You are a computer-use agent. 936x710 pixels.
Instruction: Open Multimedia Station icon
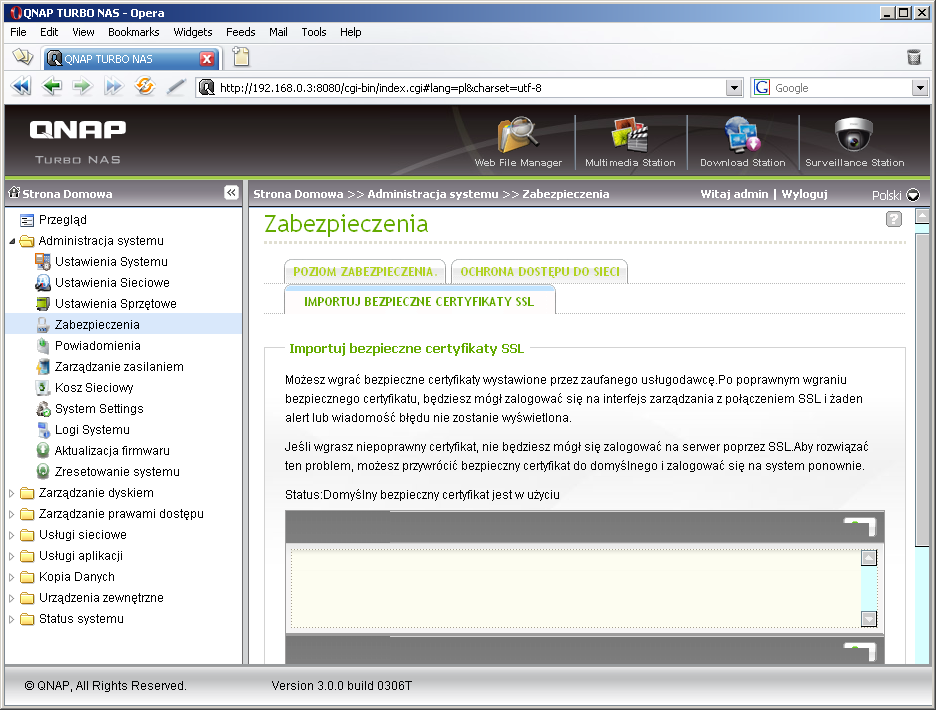tap(629, 134)
